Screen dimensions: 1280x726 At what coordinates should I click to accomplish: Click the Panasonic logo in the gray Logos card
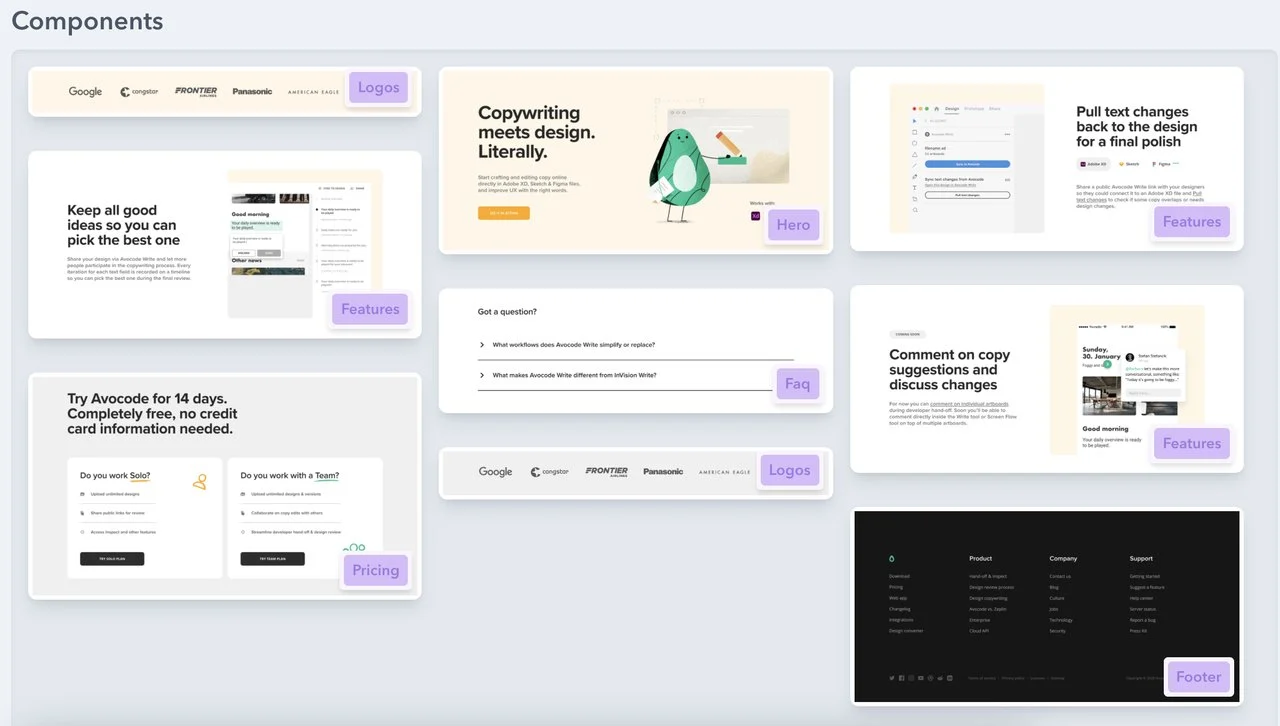coord(663,472)
